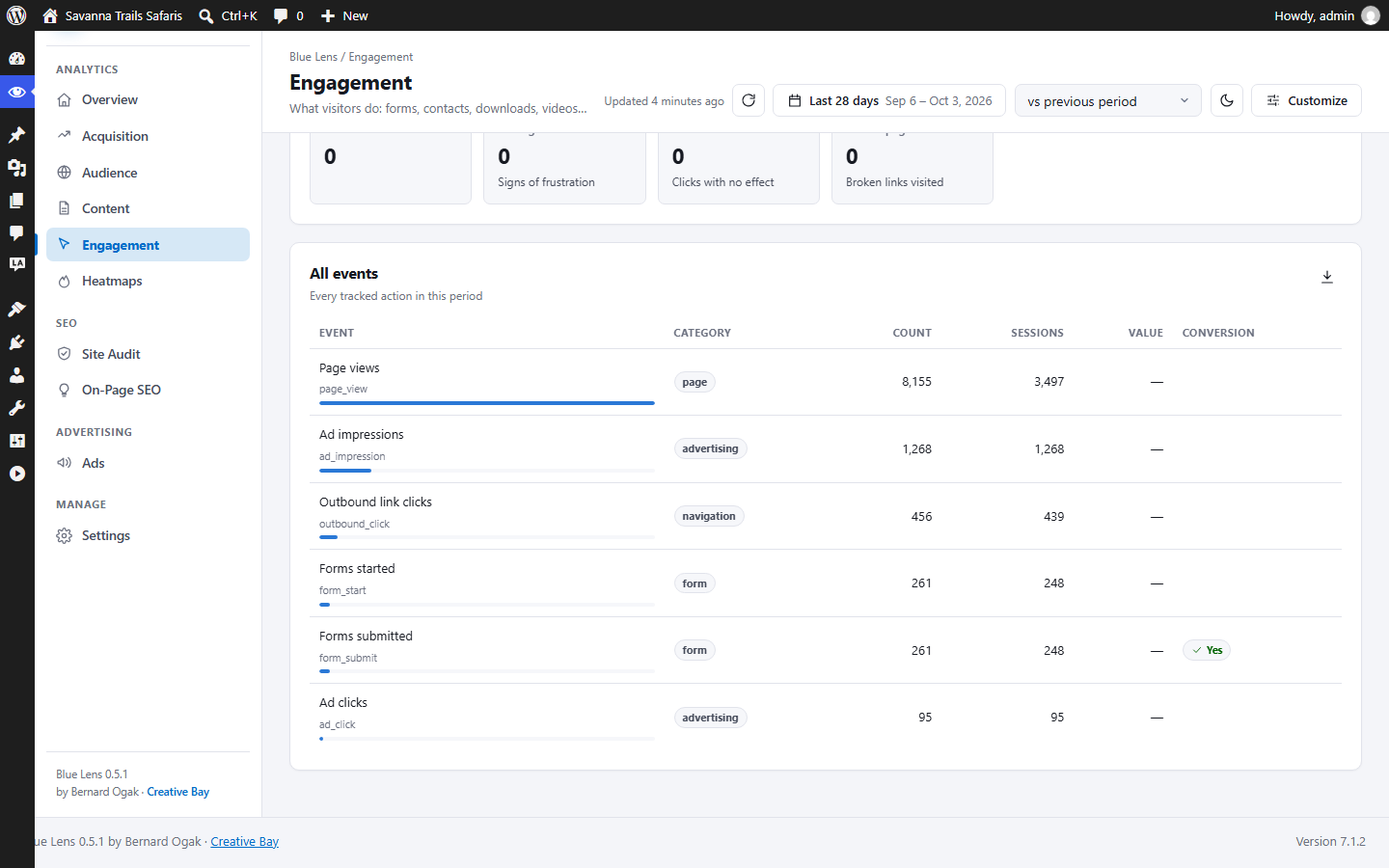Open Tools wrench icon in admin menu
1389x868 pixels.
[16, 408]
